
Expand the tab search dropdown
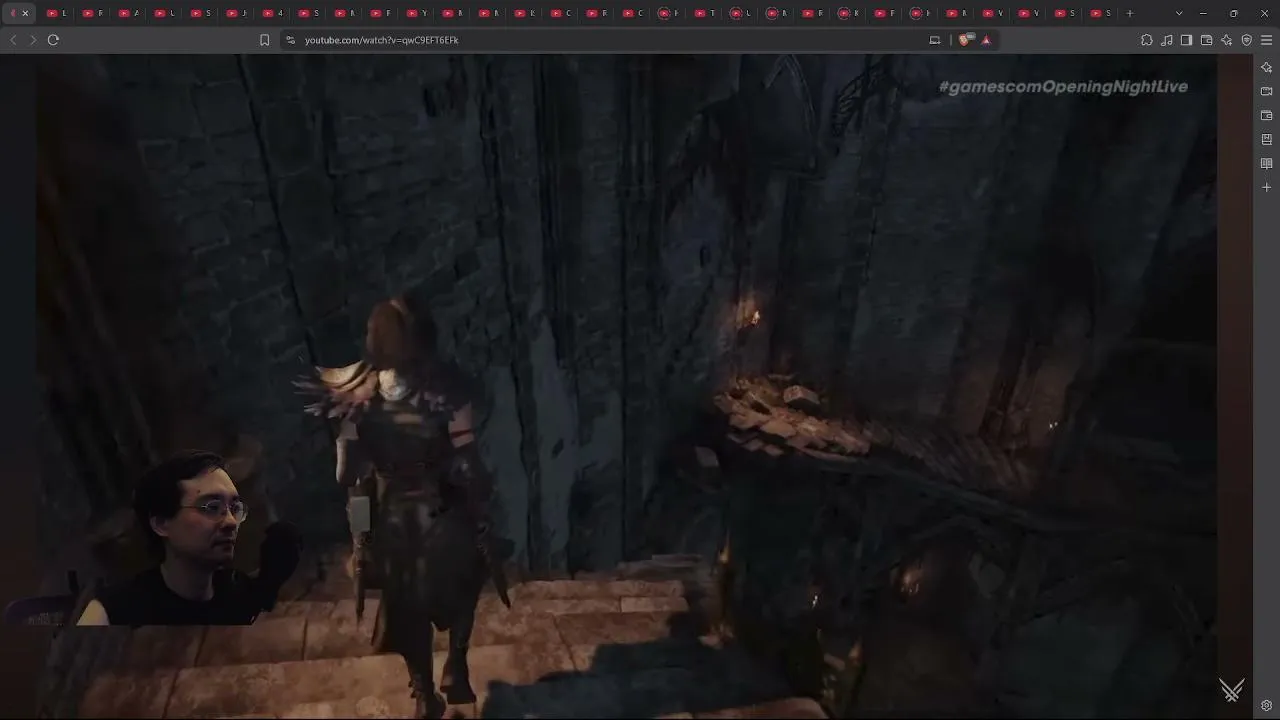click(x=1179, y=13)
